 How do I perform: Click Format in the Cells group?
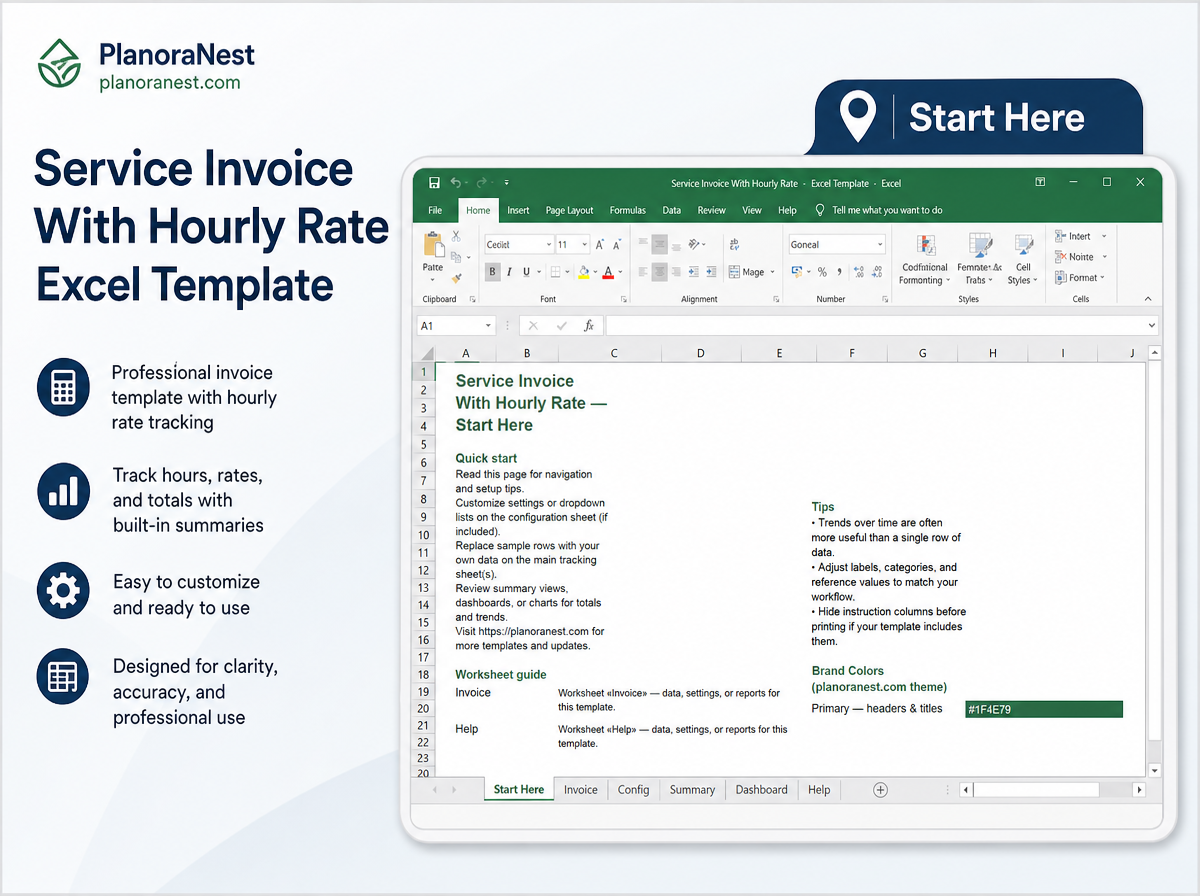1079,278
